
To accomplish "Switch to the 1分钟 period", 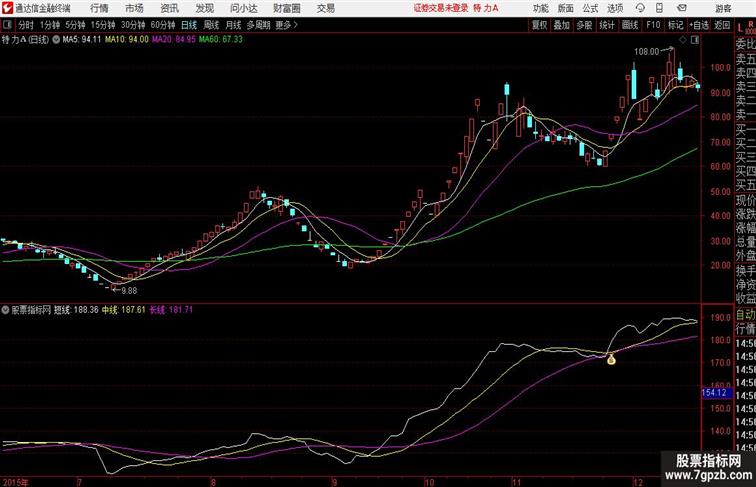I will tap(50, 25).
